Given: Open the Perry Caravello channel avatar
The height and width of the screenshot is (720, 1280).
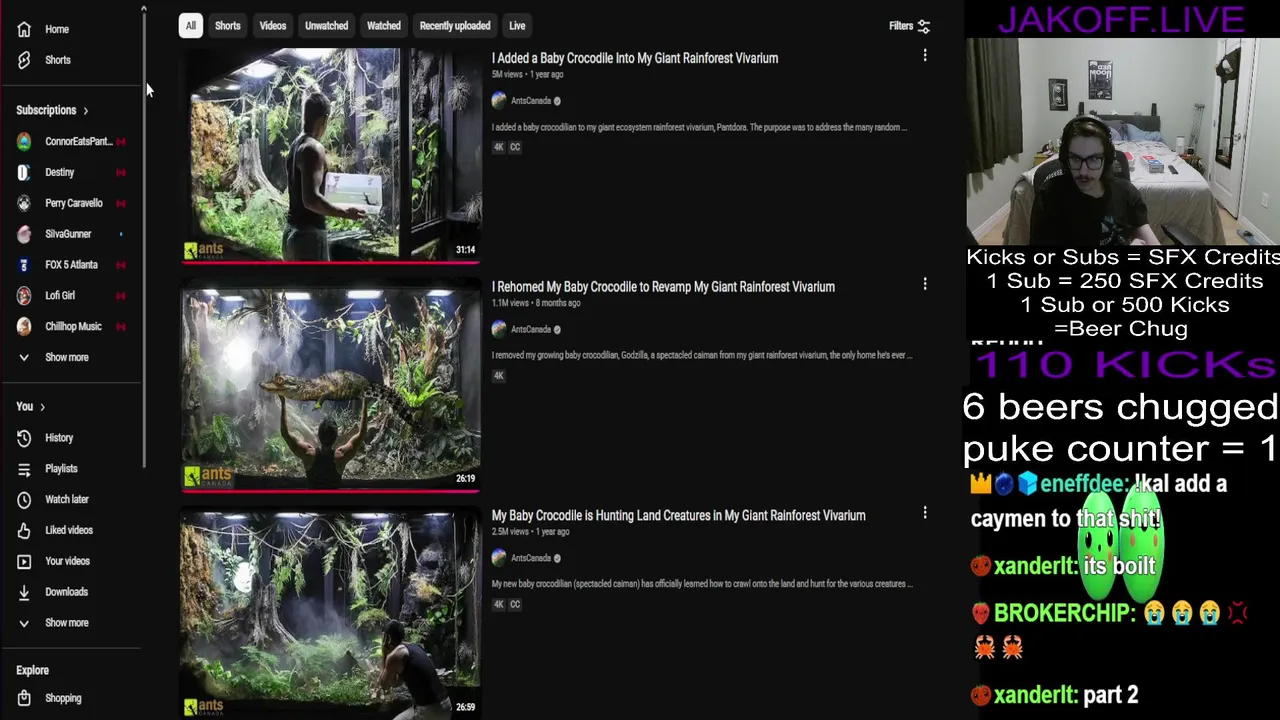Looking at the screenshot, I should [x=24, y=203].
